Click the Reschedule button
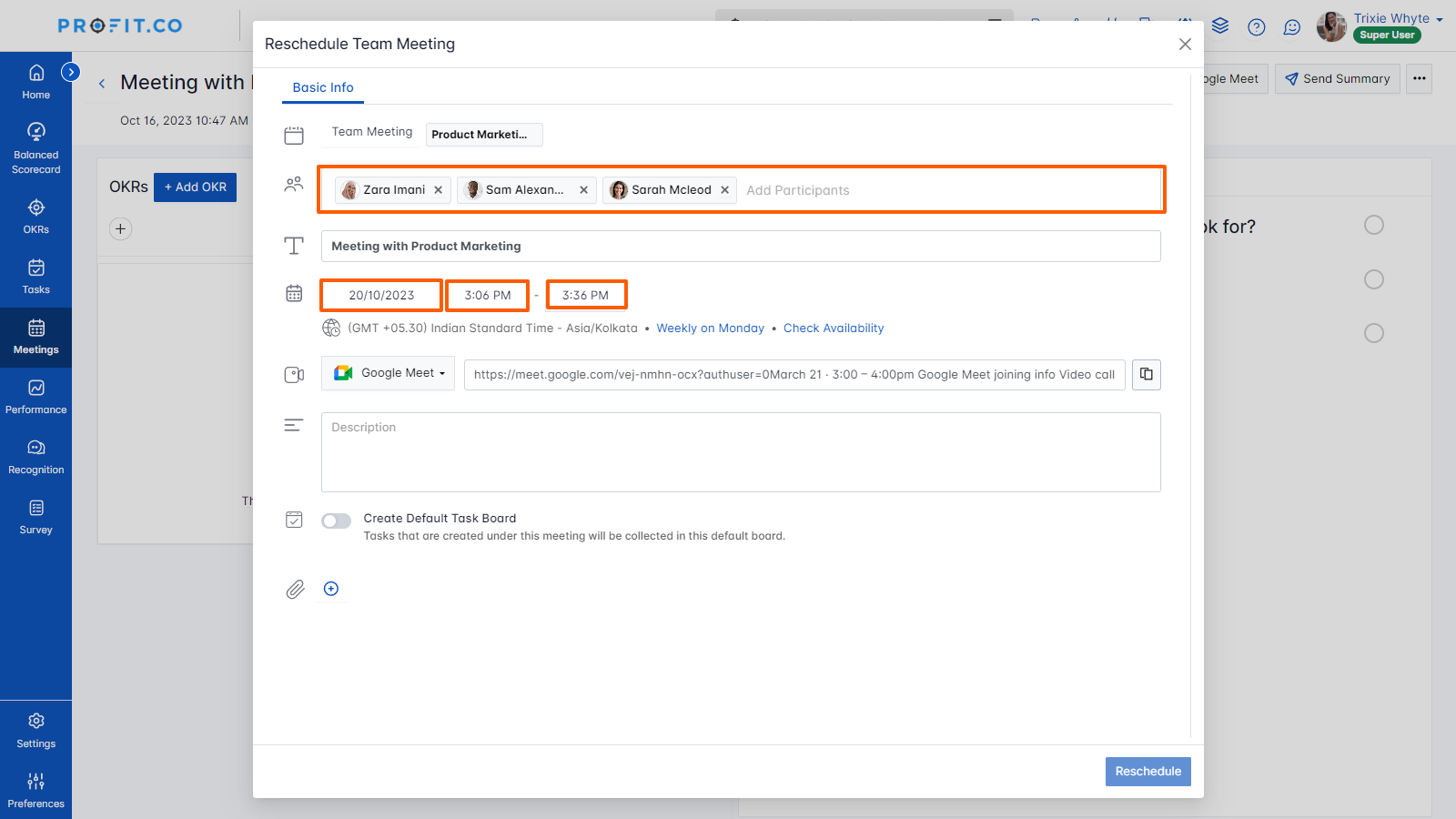Screen dimensions: 1456x819 coord(1148,771)
